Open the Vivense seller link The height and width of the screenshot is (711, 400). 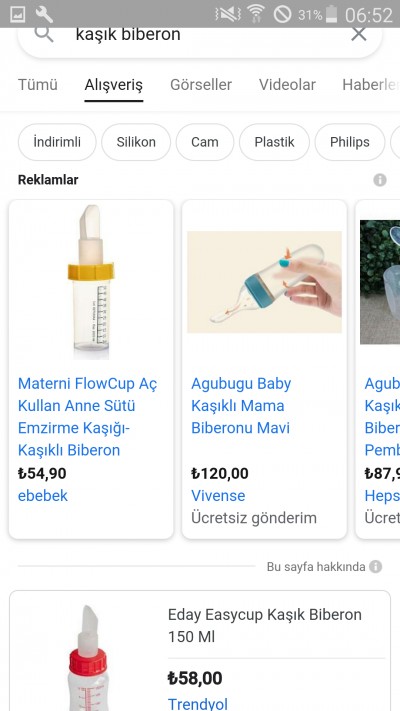pyautogui.click(x=218, y=496)
